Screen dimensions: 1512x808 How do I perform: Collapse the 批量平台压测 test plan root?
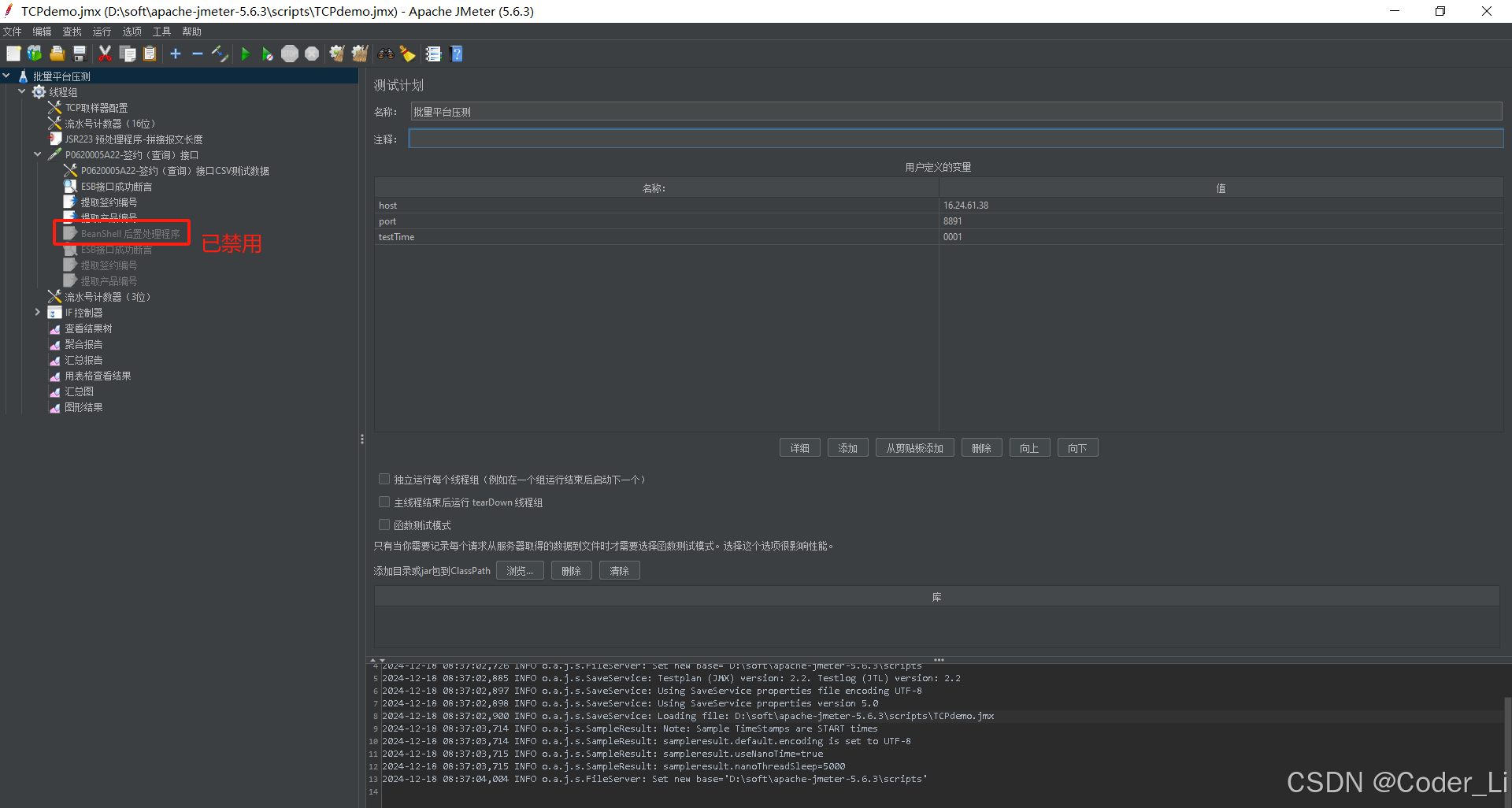[6, 76]
